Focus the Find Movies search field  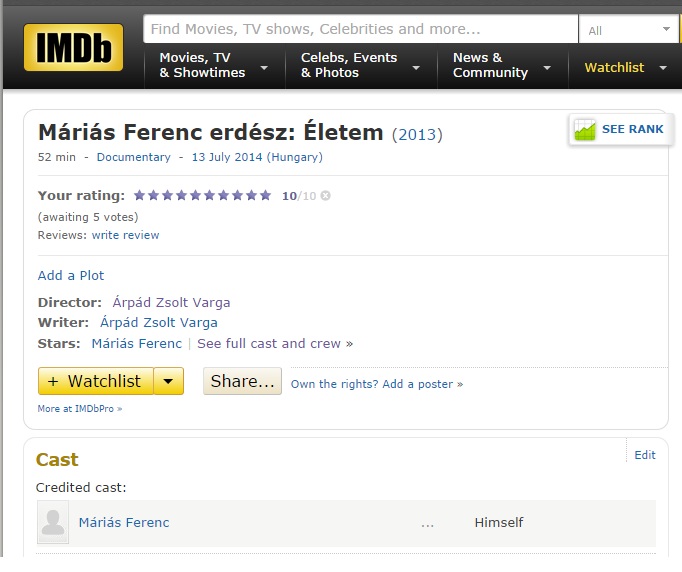361,29
